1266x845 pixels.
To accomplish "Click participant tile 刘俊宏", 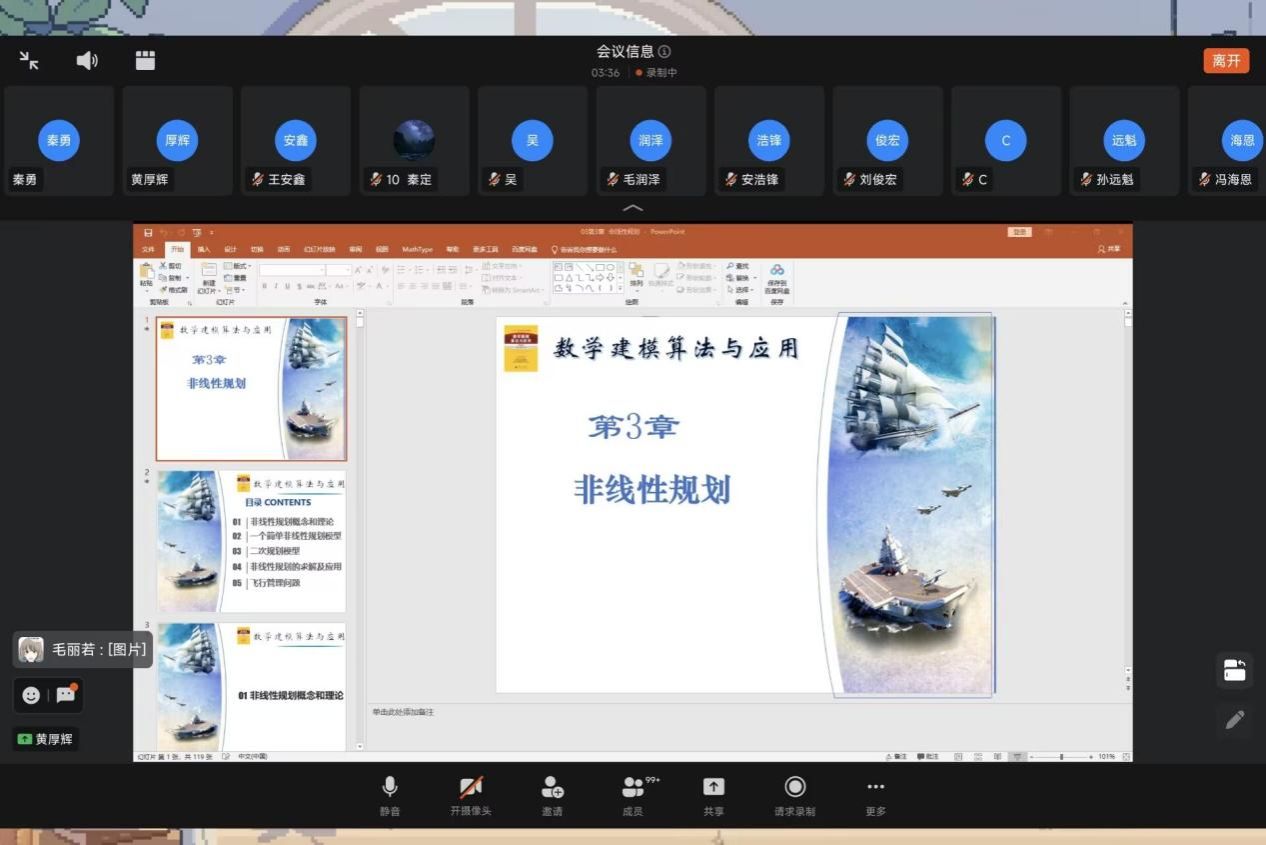I will coord(887,141).
